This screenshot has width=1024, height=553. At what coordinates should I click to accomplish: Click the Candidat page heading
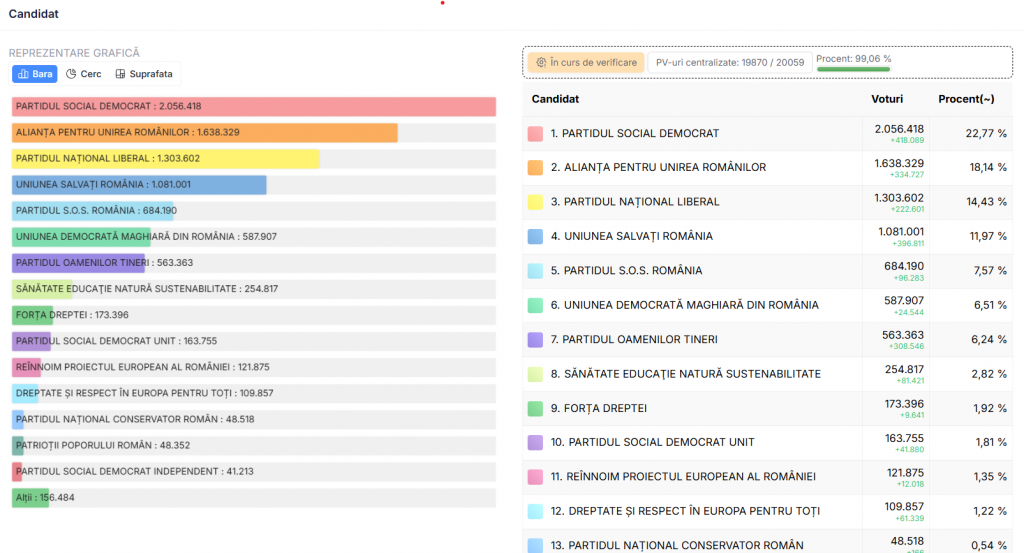point(33,14)
